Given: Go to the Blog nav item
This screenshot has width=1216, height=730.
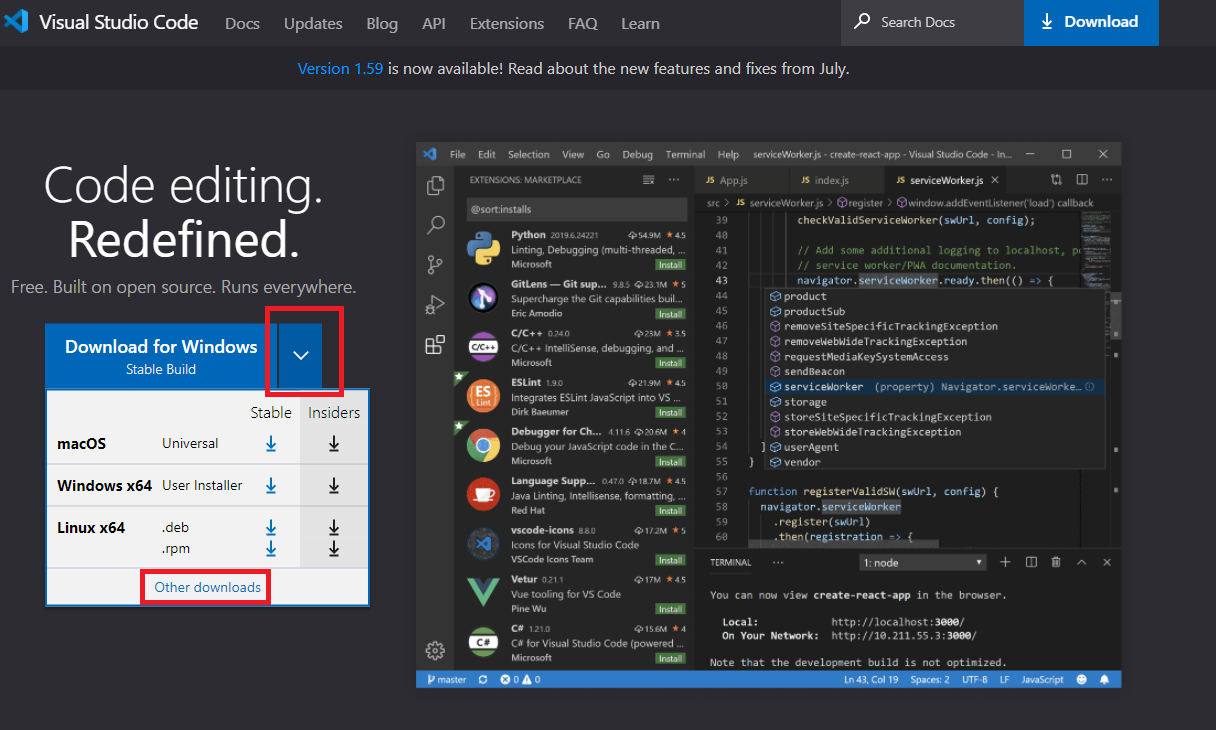Looking at the screenshot, I should tap(382, 23).
